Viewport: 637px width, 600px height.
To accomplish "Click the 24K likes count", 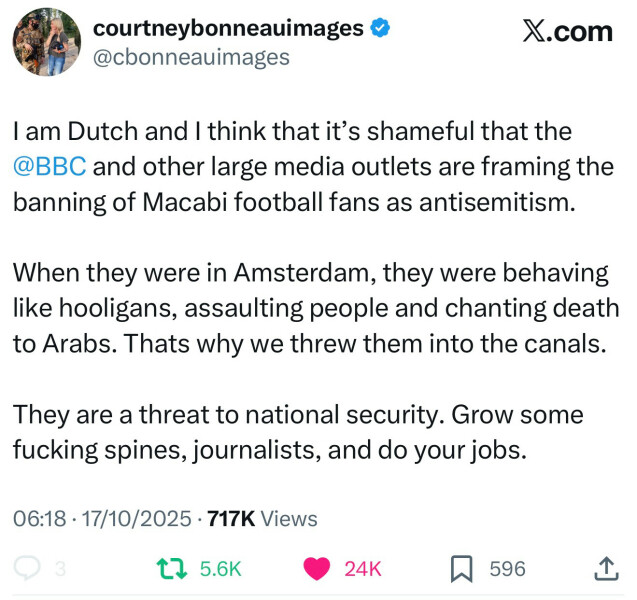I will 362,569.
